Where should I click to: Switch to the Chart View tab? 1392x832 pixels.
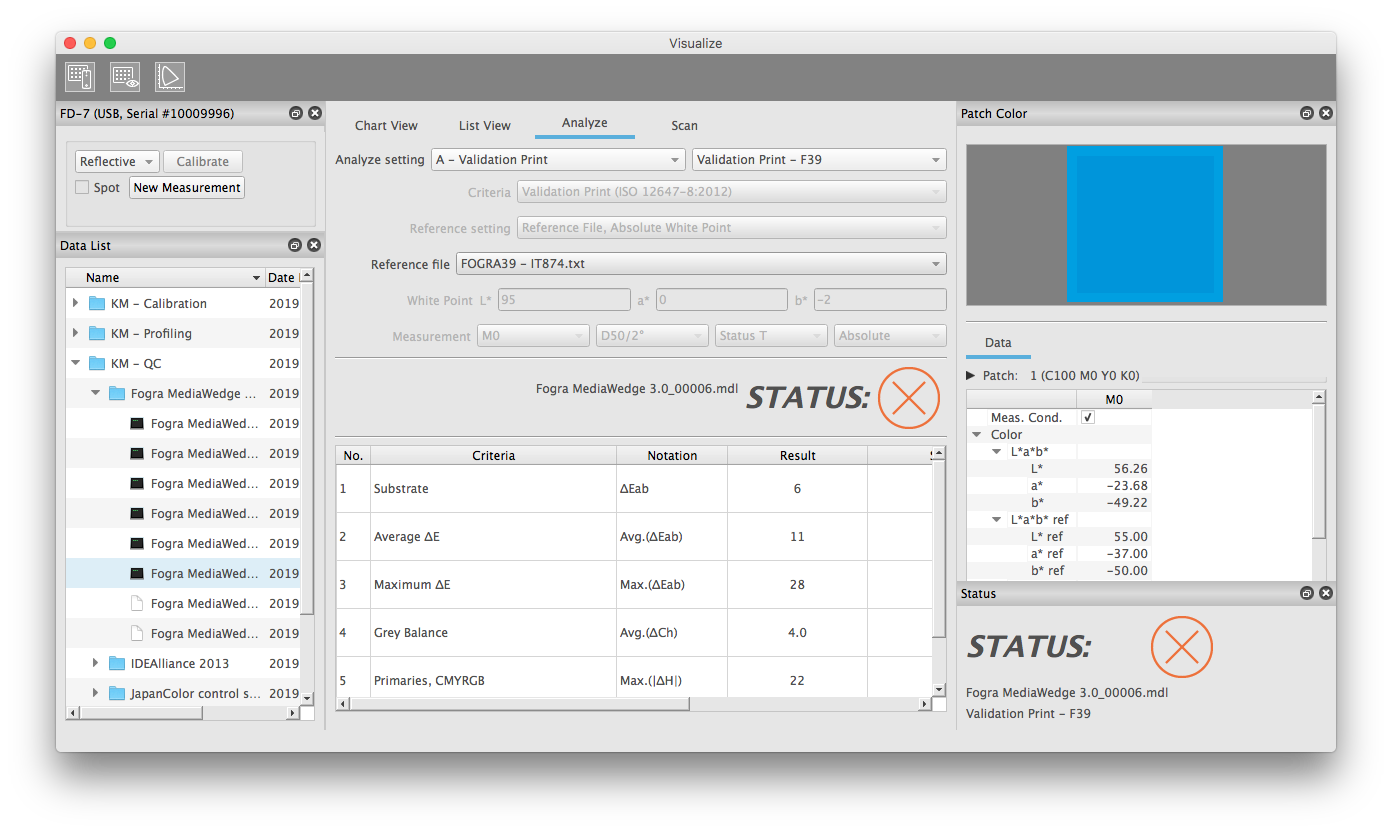pos(386,125)
